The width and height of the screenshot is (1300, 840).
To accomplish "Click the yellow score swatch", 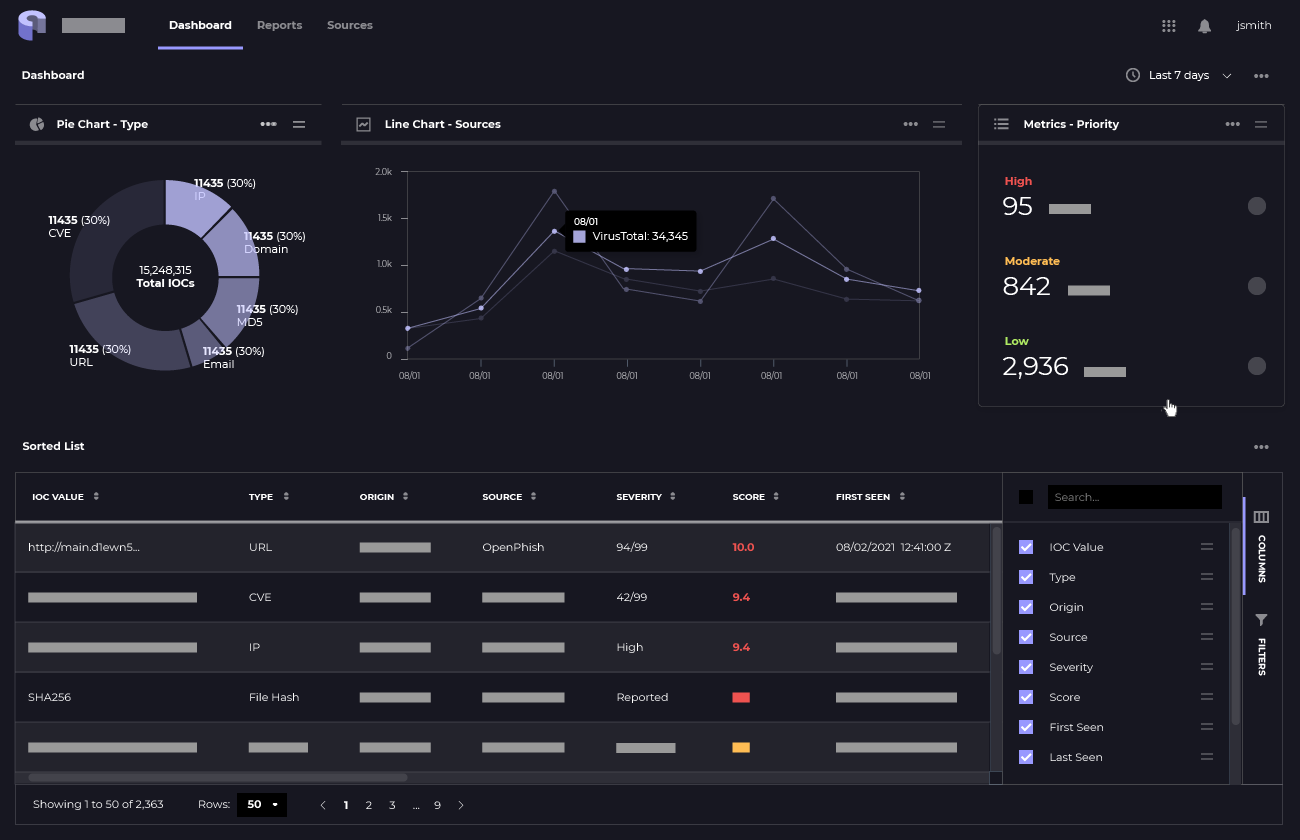I will 741,747.
